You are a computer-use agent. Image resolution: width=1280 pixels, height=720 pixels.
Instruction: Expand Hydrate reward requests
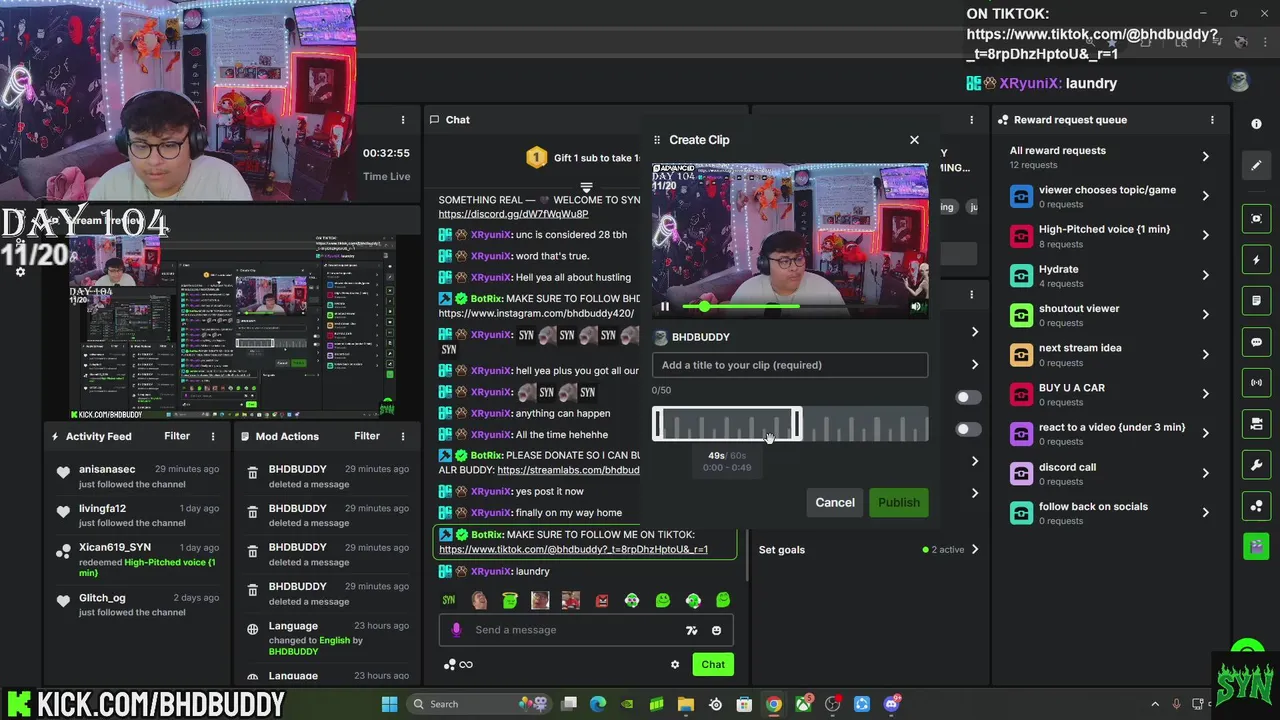click(x=1205, y=275)
